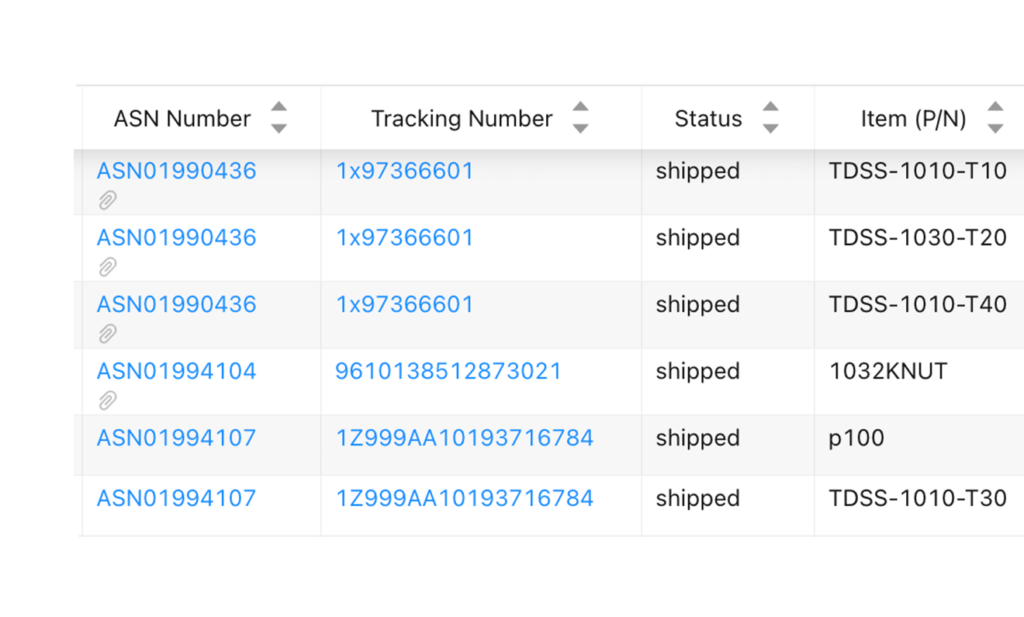
Task: Click the paperclip attachment icon in first row
Action: click(107, 200)
